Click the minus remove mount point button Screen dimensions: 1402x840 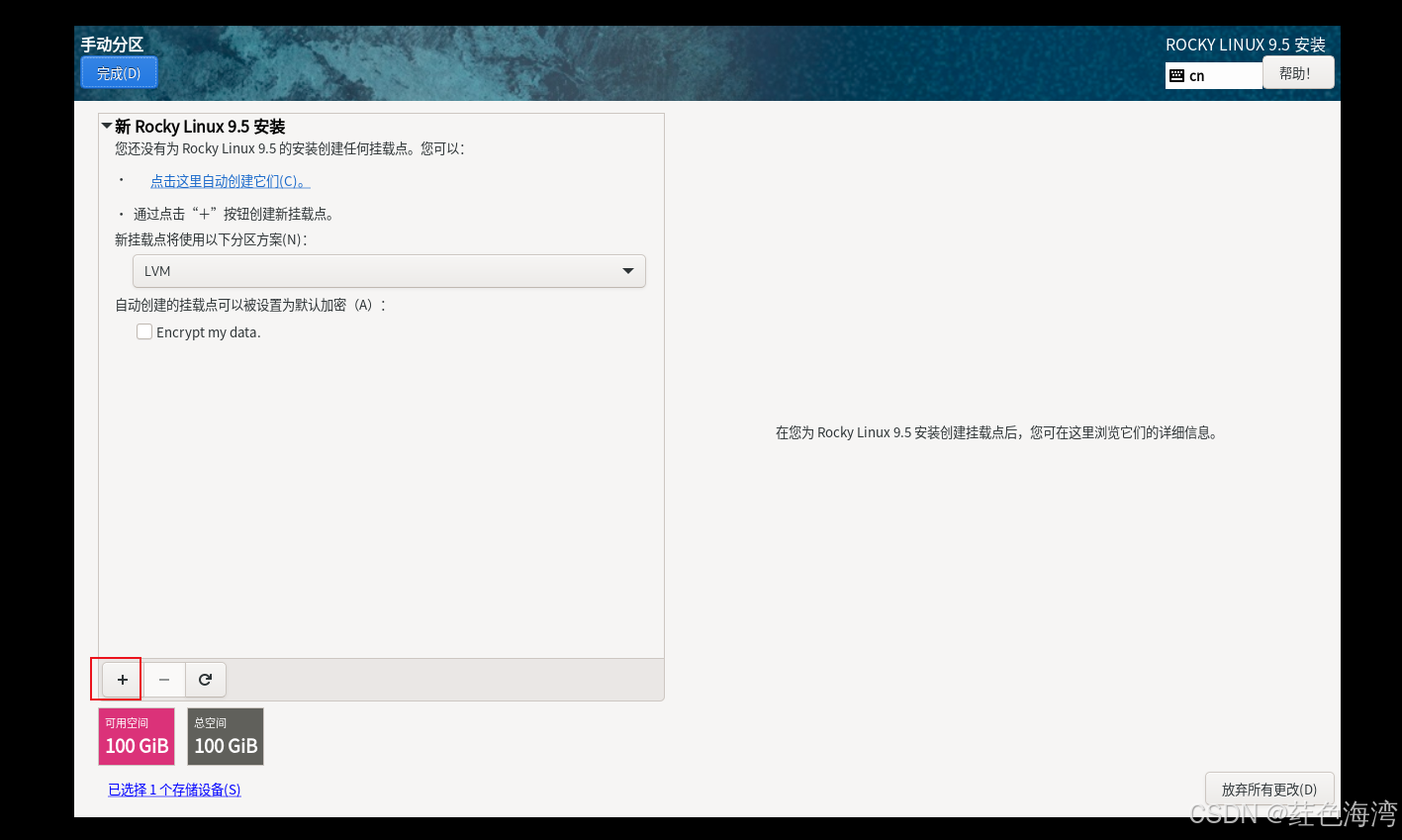coord(164,680)
